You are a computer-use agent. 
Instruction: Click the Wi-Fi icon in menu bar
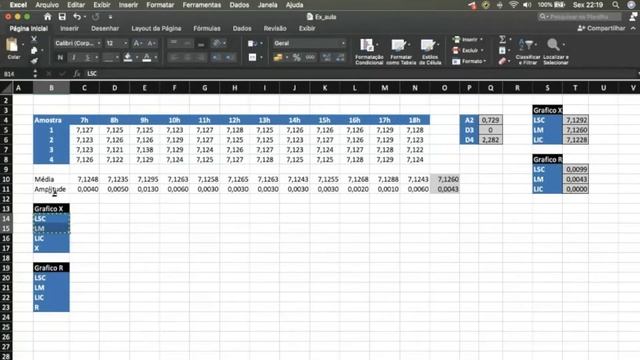tap(513, 5)
